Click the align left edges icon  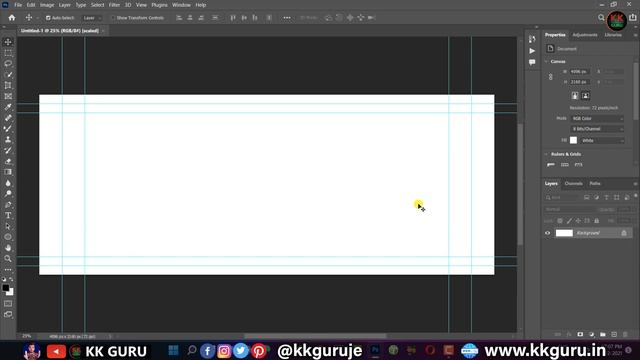(179, 18)
